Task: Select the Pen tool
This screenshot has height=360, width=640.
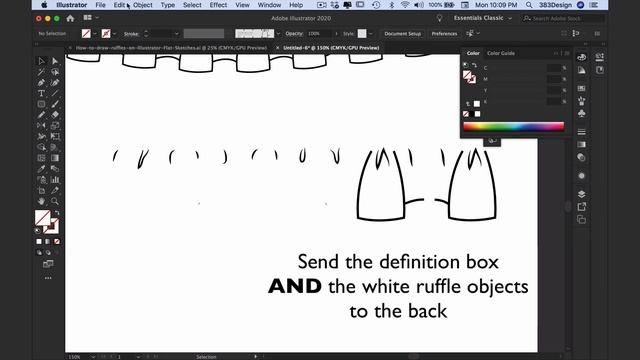Action: point(41,82)
